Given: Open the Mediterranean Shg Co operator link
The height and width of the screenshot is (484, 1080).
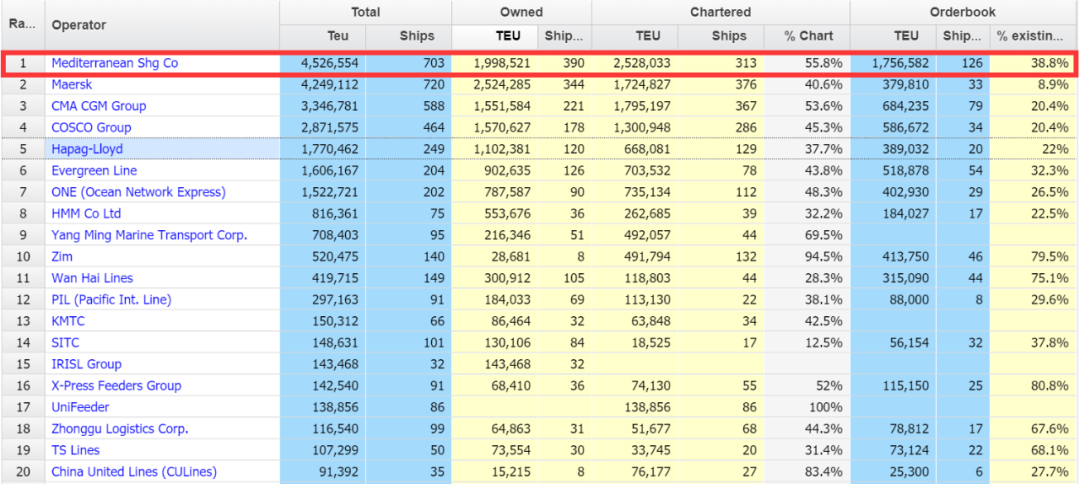Looking at the screenshot, I should (x=114, y=63).
